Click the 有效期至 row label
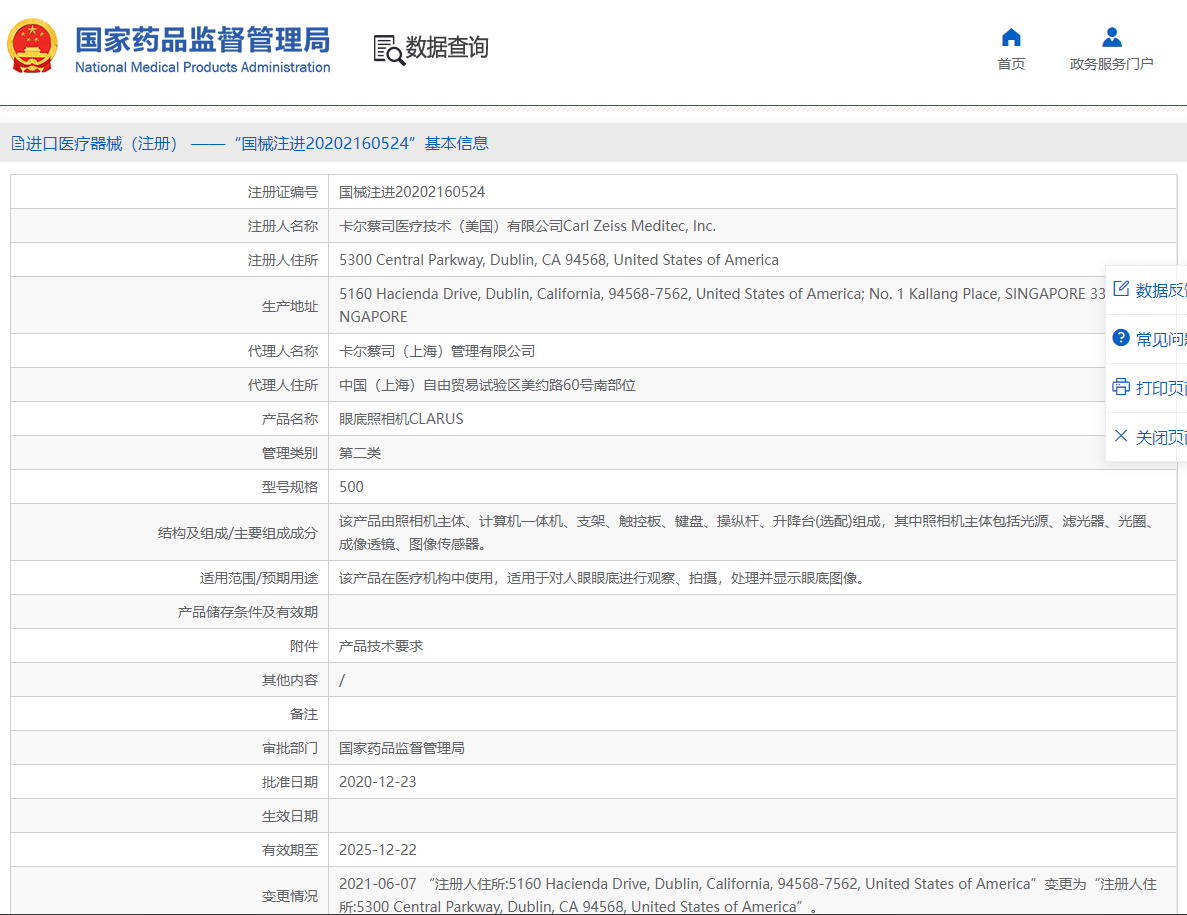 tap(290, 851)
